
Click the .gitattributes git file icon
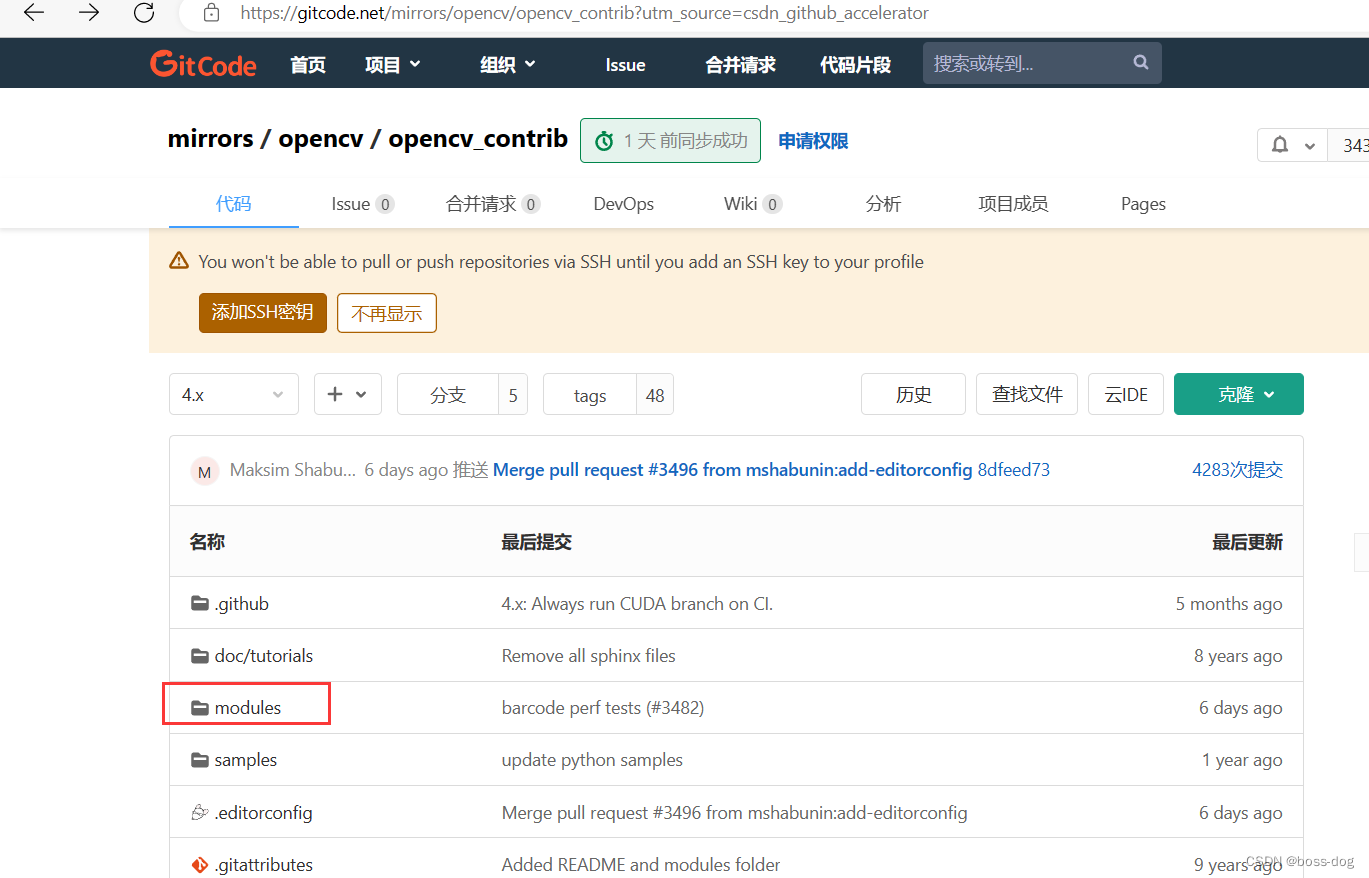199,865
